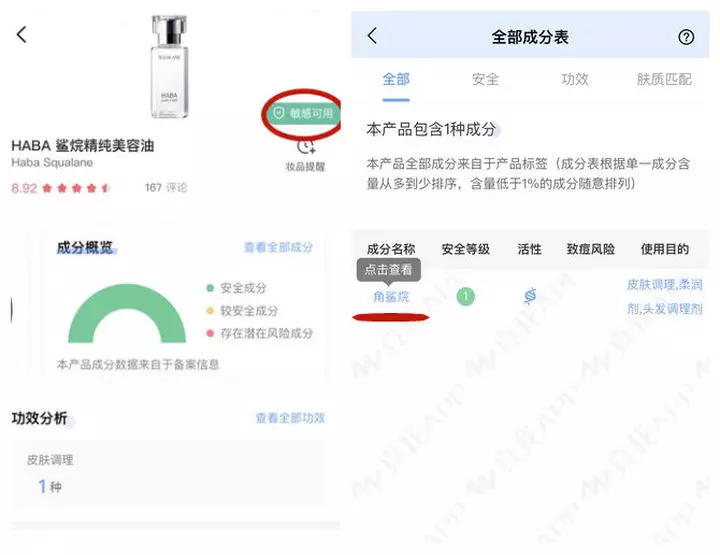Viewport: 720px width, 555px height.
Task: Open the help question mark icon
Action: [x=686, y=37]
